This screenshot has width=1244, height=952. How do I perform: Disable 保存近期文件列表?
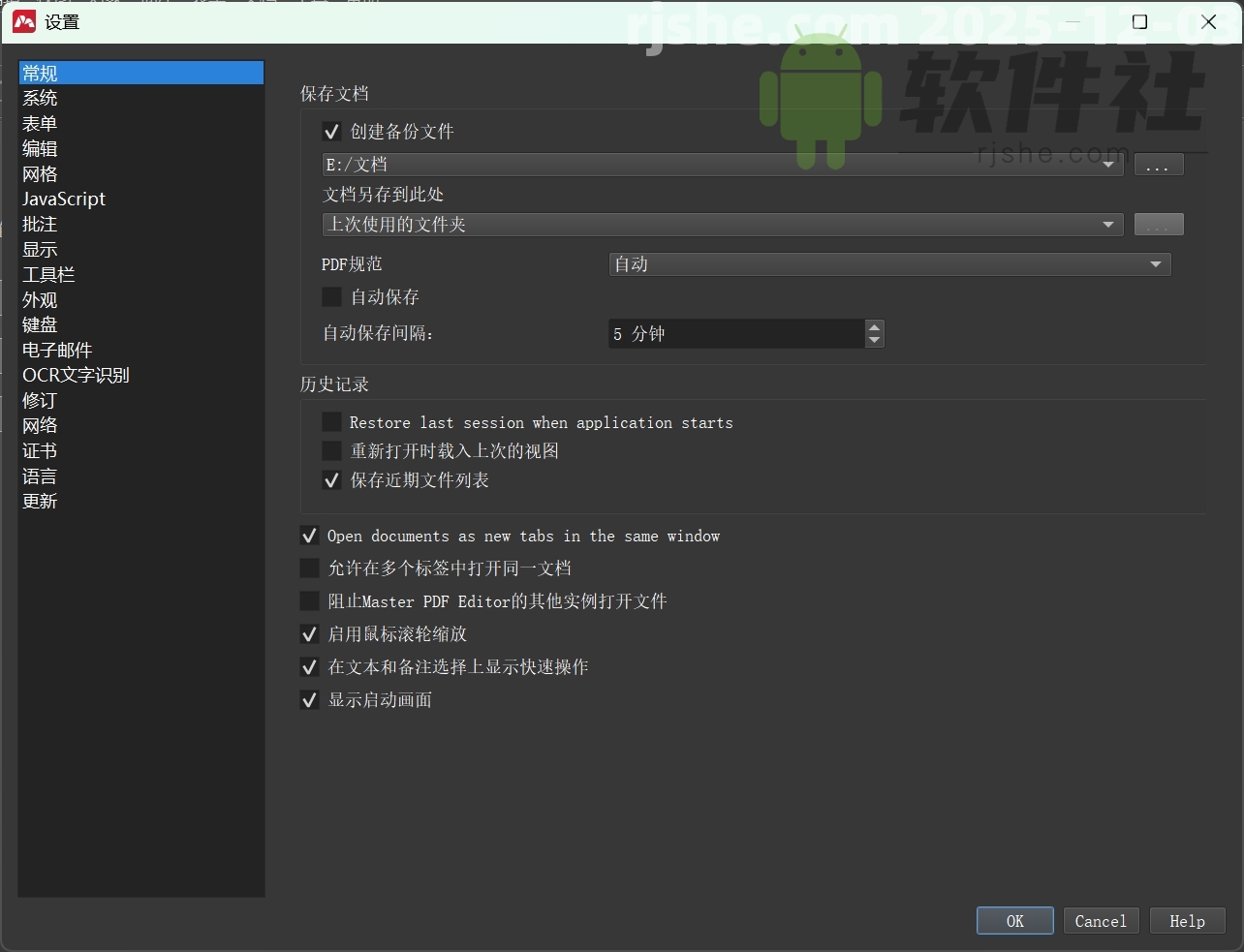coord(332,479)
